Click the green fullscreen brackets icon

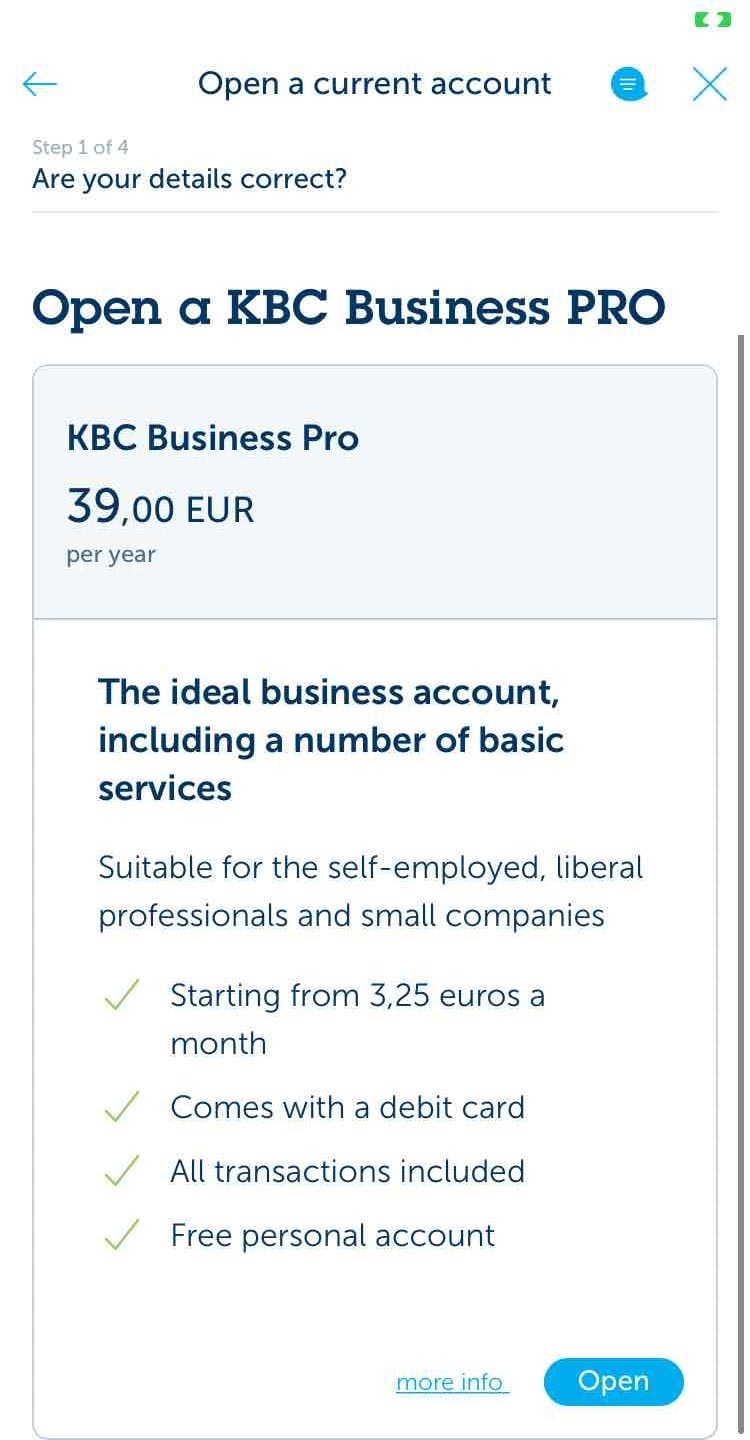[x=713, y=19]
